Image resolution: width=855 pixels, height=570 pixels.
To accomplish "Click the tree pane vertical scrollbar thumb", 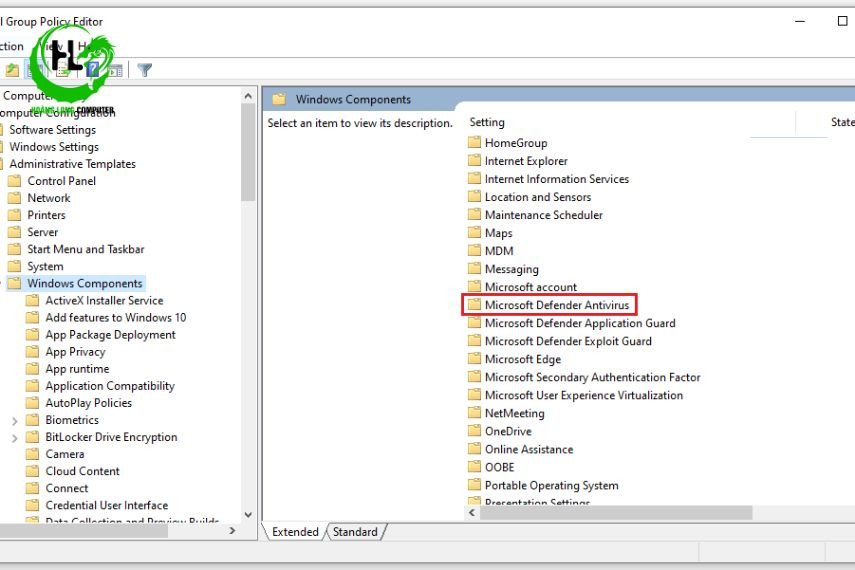I will (248, 152).
